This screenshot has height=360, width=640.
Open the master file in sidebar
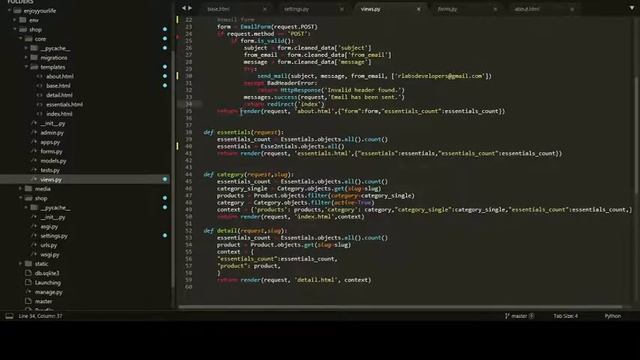(x=43, y=301)
